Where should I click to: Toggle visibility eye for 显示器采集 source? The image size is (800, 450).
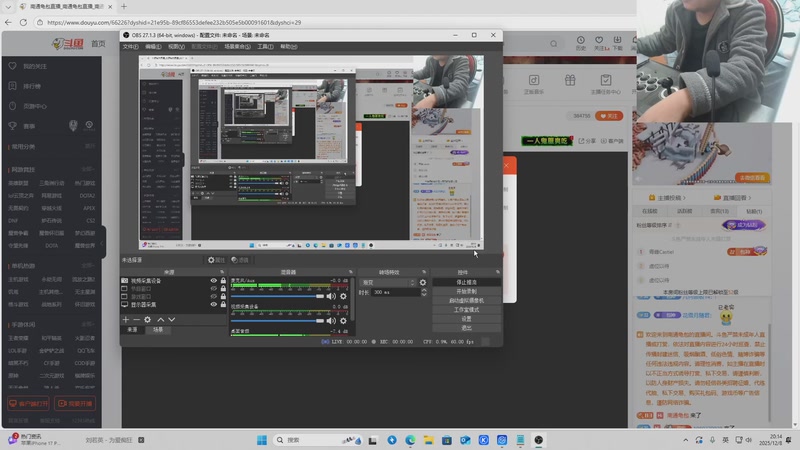coord(213,306)
